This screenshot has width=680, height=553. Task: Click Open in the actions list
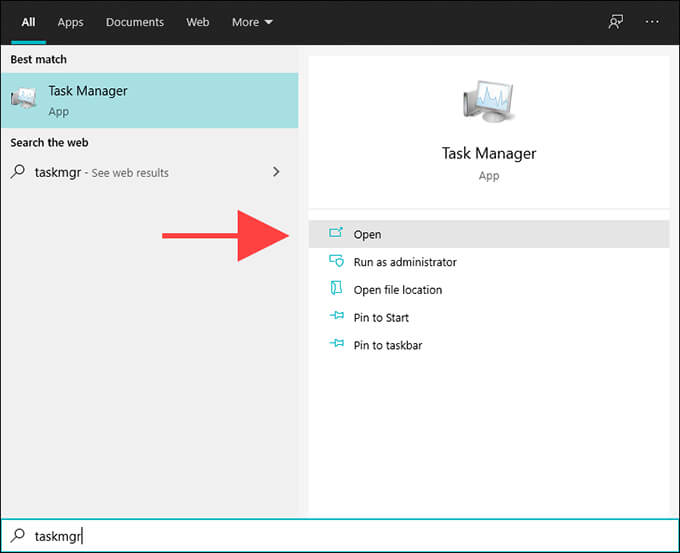click(x=489, y=234)
